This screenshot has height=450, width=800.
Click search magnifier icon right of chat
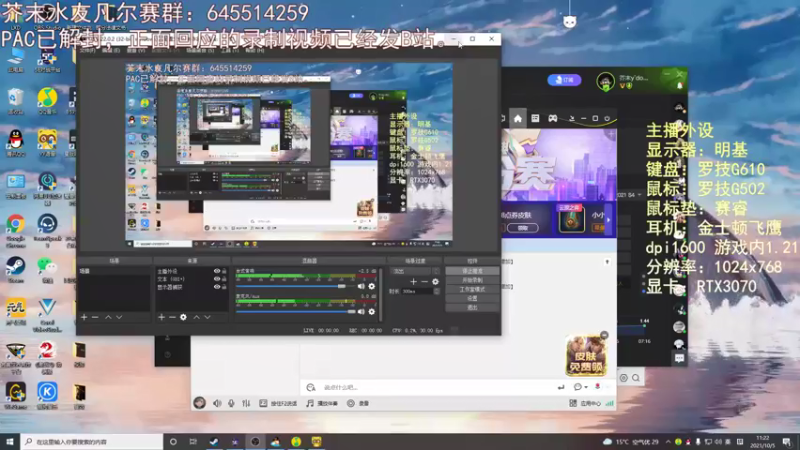636,378
